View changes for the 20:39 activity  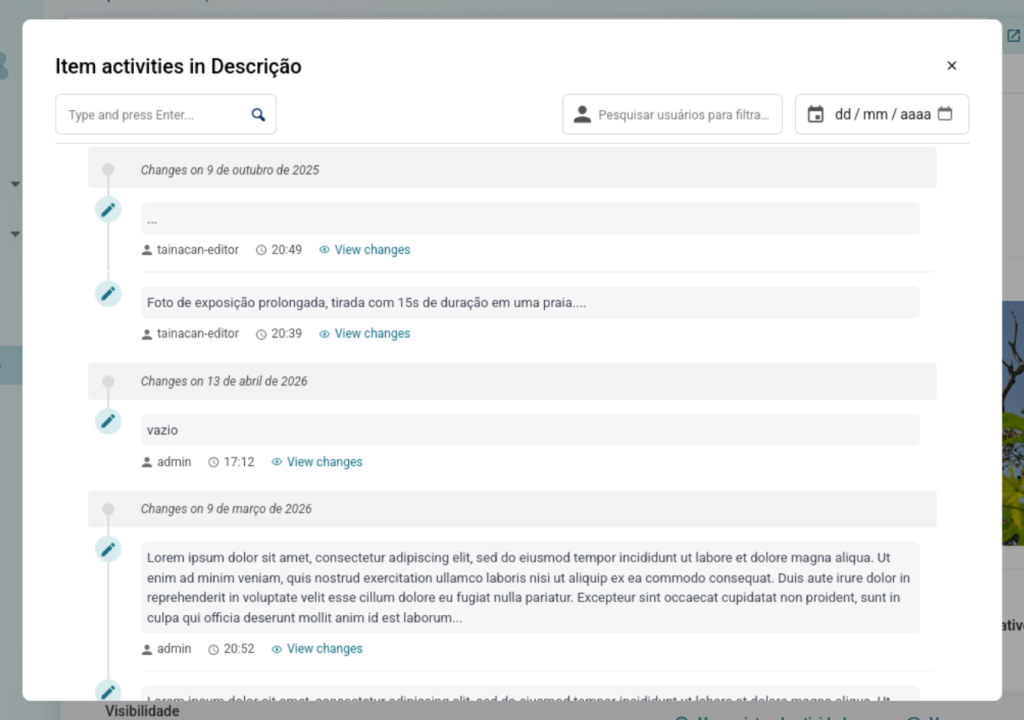(371, 334)
